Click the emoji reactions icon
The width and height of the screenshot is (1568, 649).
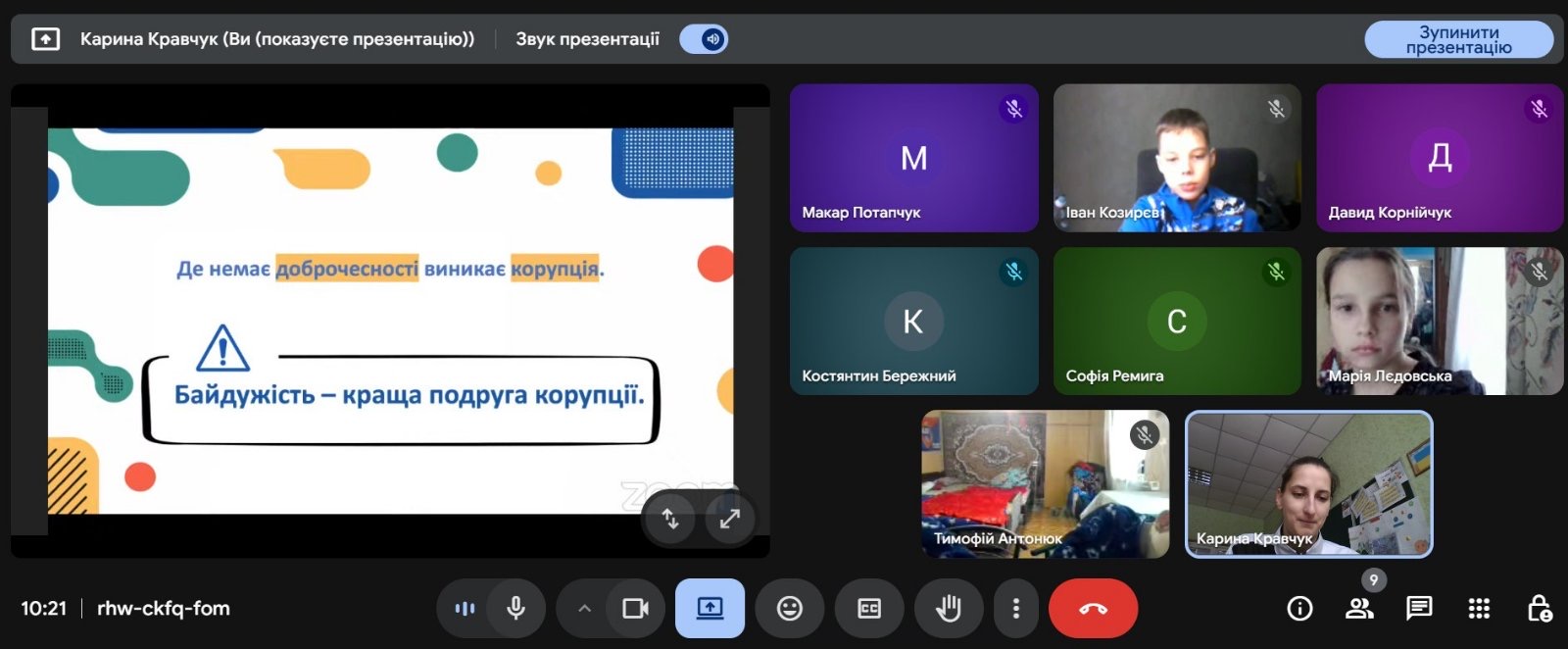click(789, 609)
